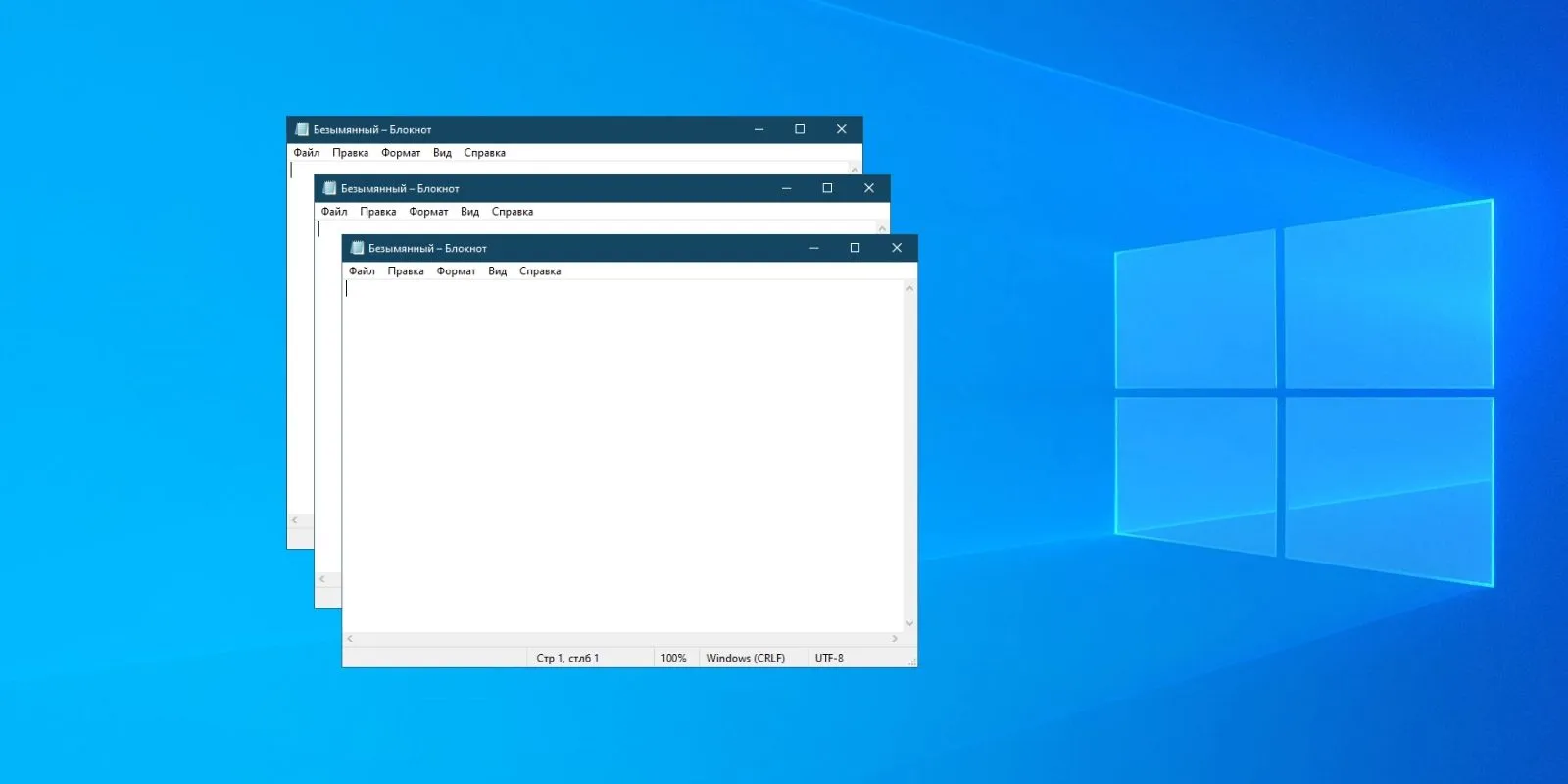The width and height of the screenshot is (1568, 784).
Task: Open Справка menu in the rearmost Notepad window
Action: [x=485, y=153]
